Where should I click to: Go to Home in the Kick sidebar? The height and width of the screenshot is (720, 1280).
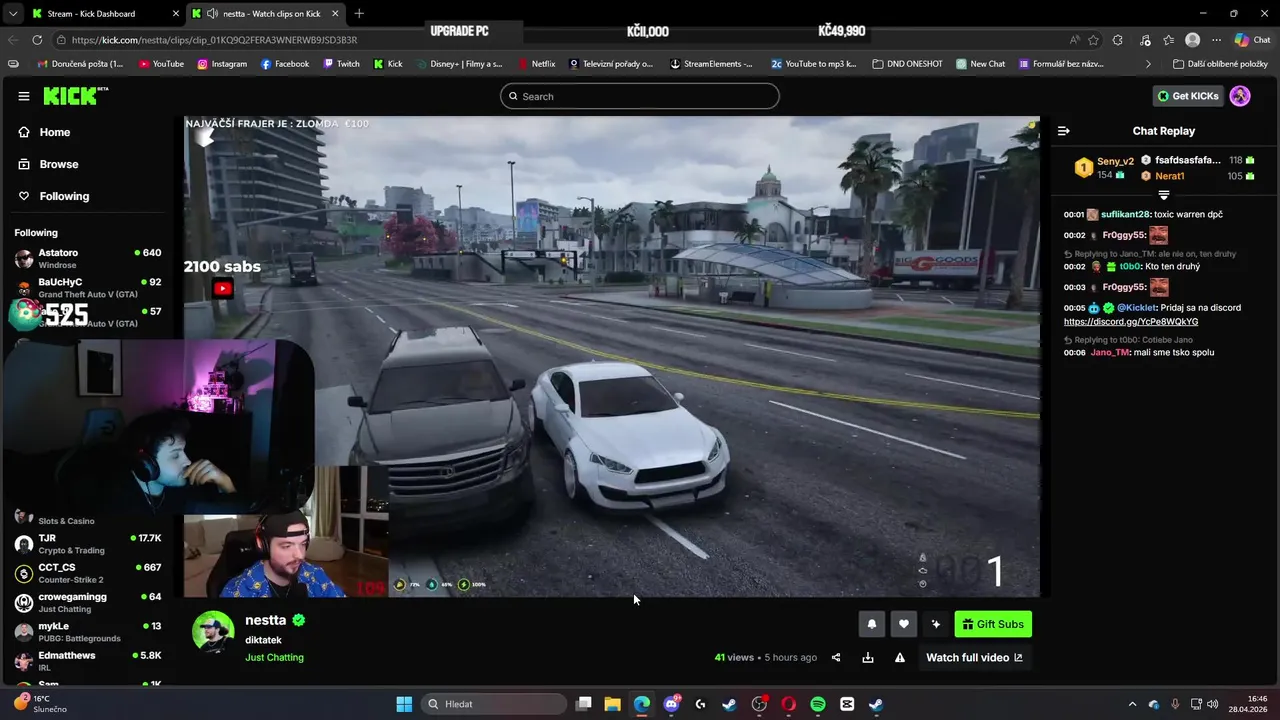point(44,132)
